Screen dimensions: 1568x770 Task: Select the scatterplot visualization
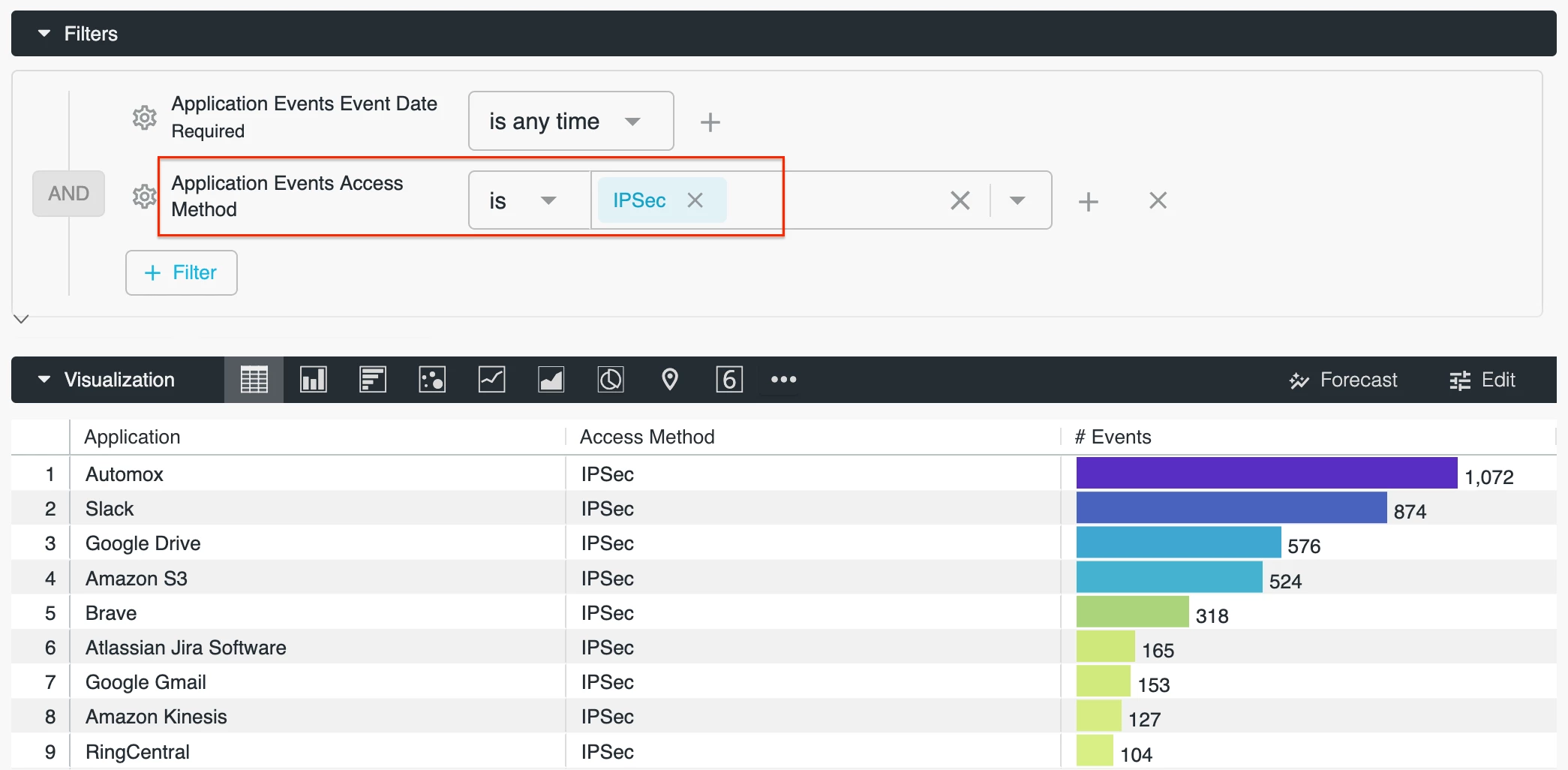[x=432, y=380]
